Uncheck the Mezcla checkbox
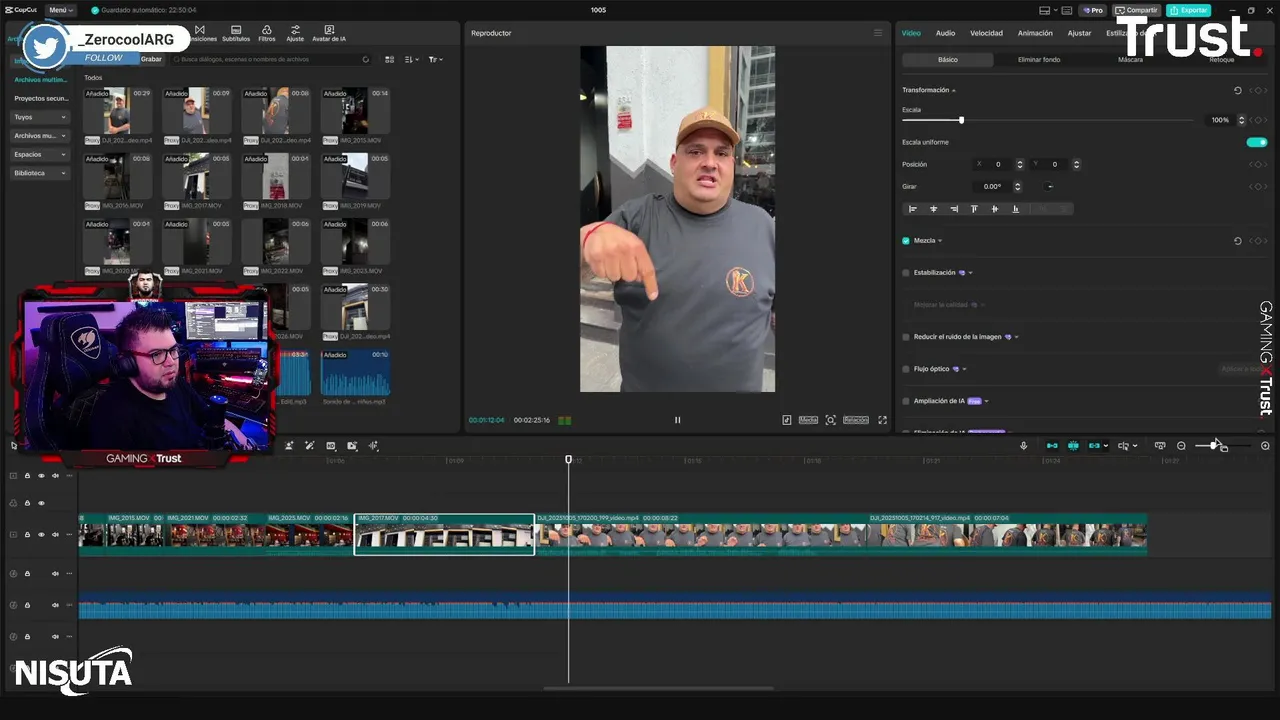 point(906,241)
